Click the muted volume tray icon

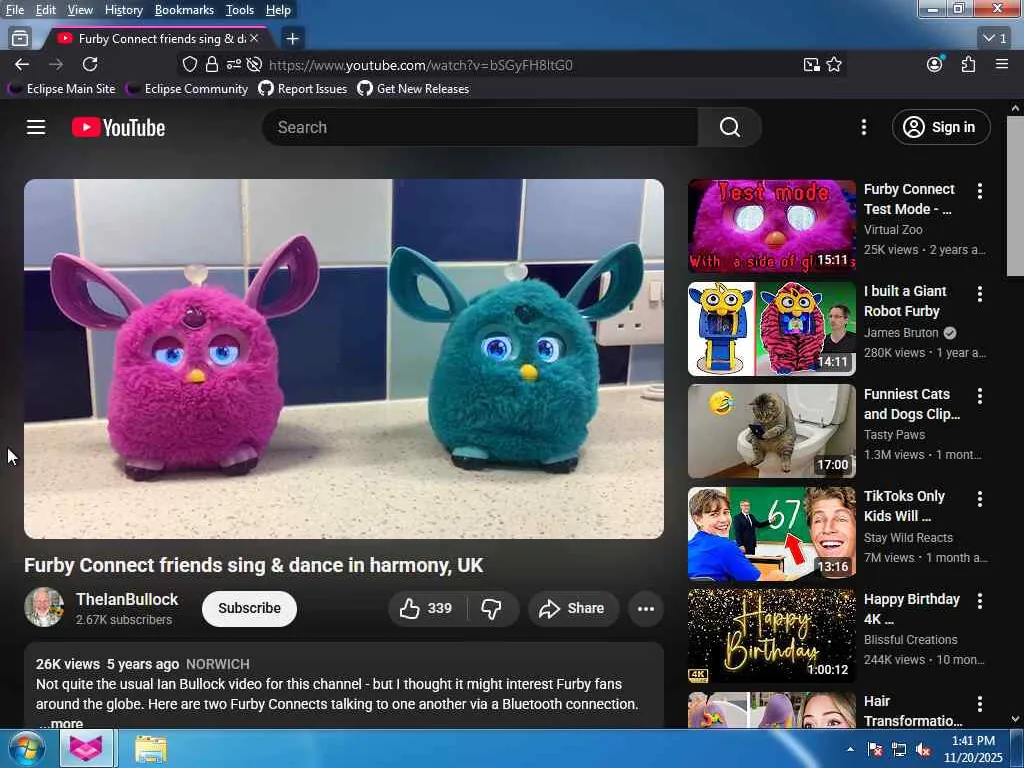923,750
